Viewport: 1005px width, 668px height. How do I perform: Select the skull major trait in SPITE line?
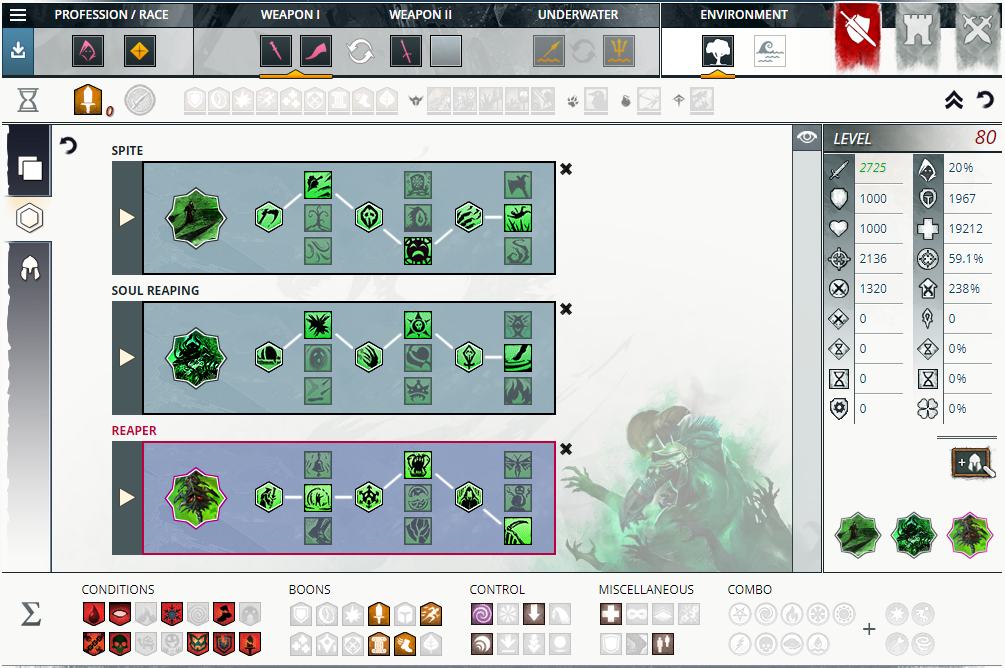coord(418,252)
